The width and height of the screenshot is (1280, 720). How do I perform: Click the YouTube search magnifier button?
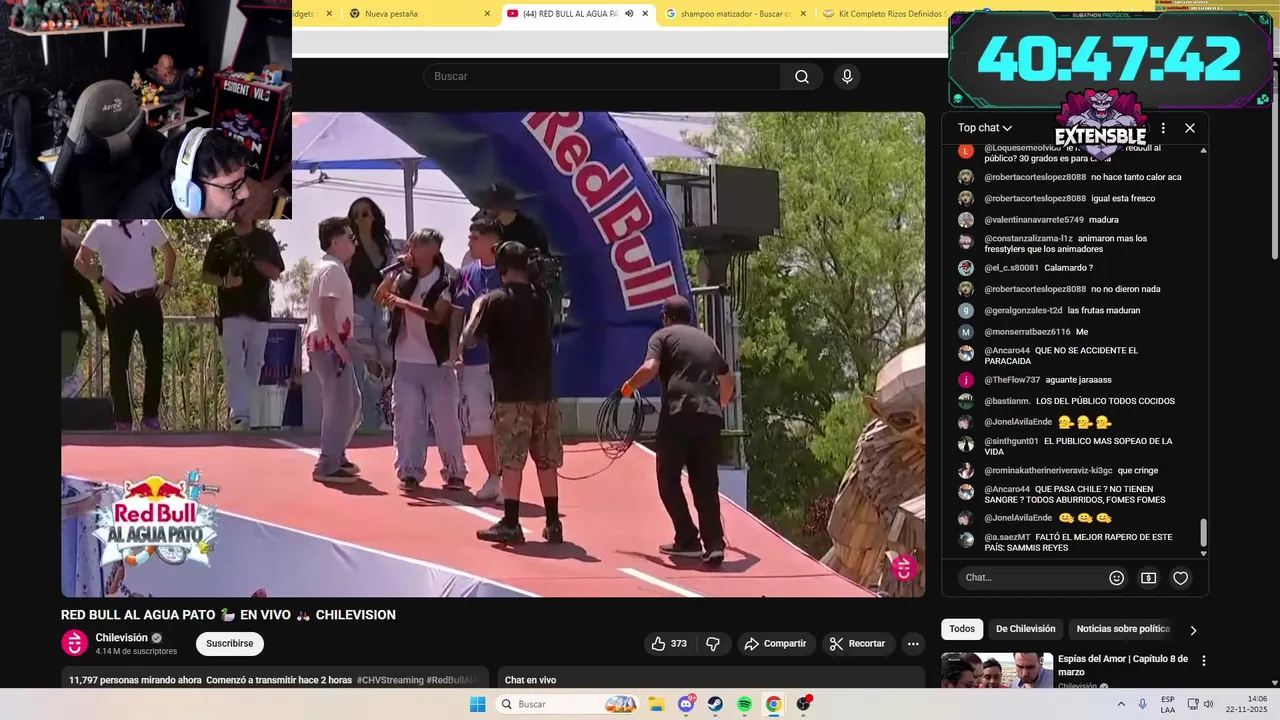click(x=801, y=77)
